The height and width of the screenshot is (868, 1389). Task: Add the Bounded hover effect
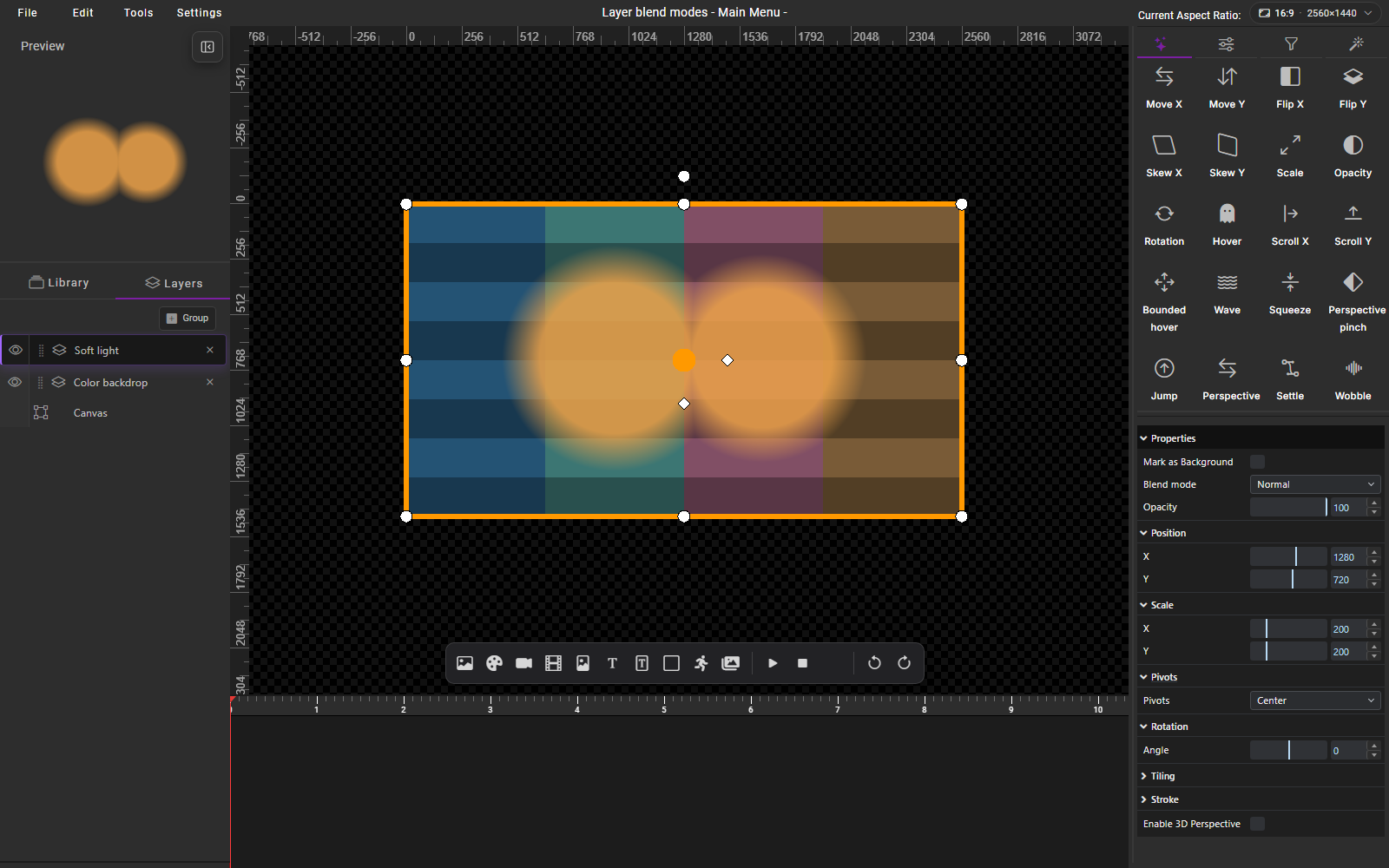tap(1164, 301)
